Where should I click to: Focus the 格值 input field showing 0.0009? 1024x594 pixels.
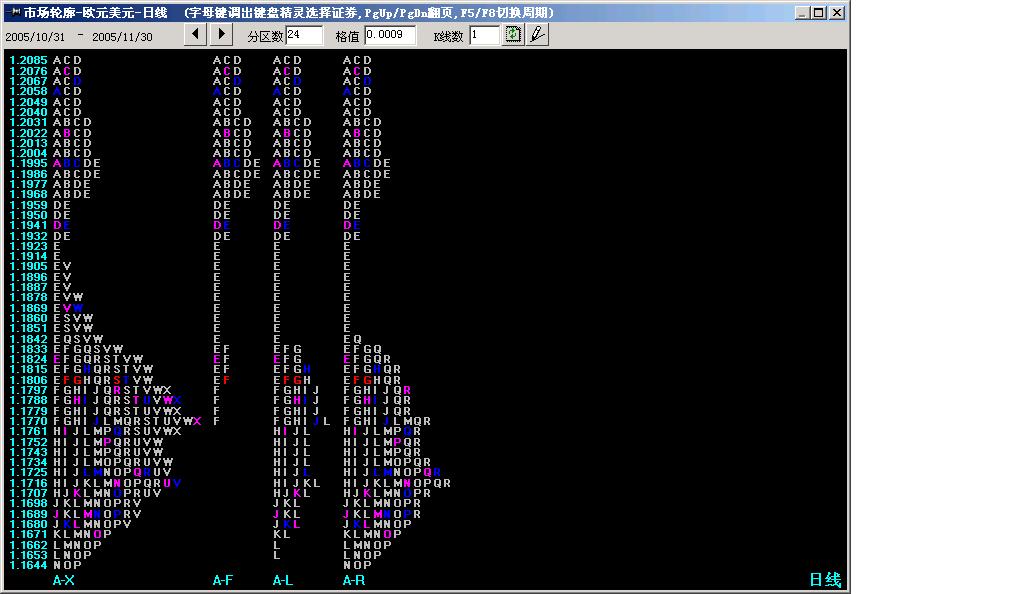tap(390, 35)
